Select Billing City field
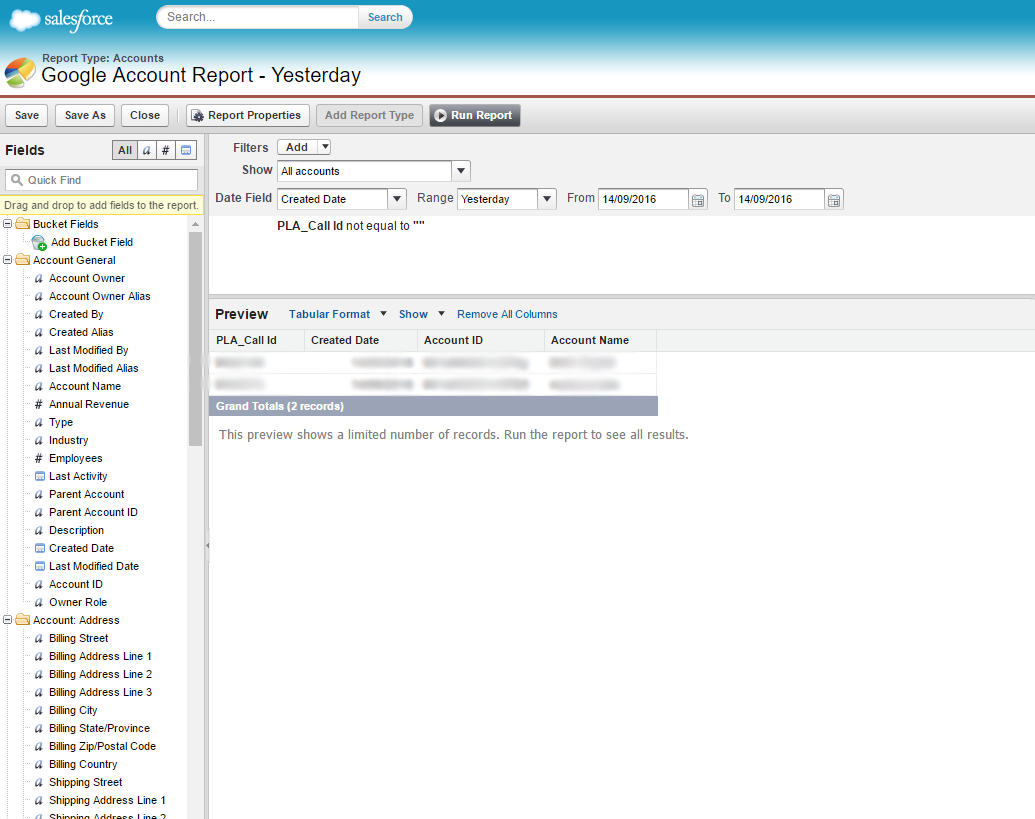The height and width of the screenshot is (819, 1035). coord(73,710)
